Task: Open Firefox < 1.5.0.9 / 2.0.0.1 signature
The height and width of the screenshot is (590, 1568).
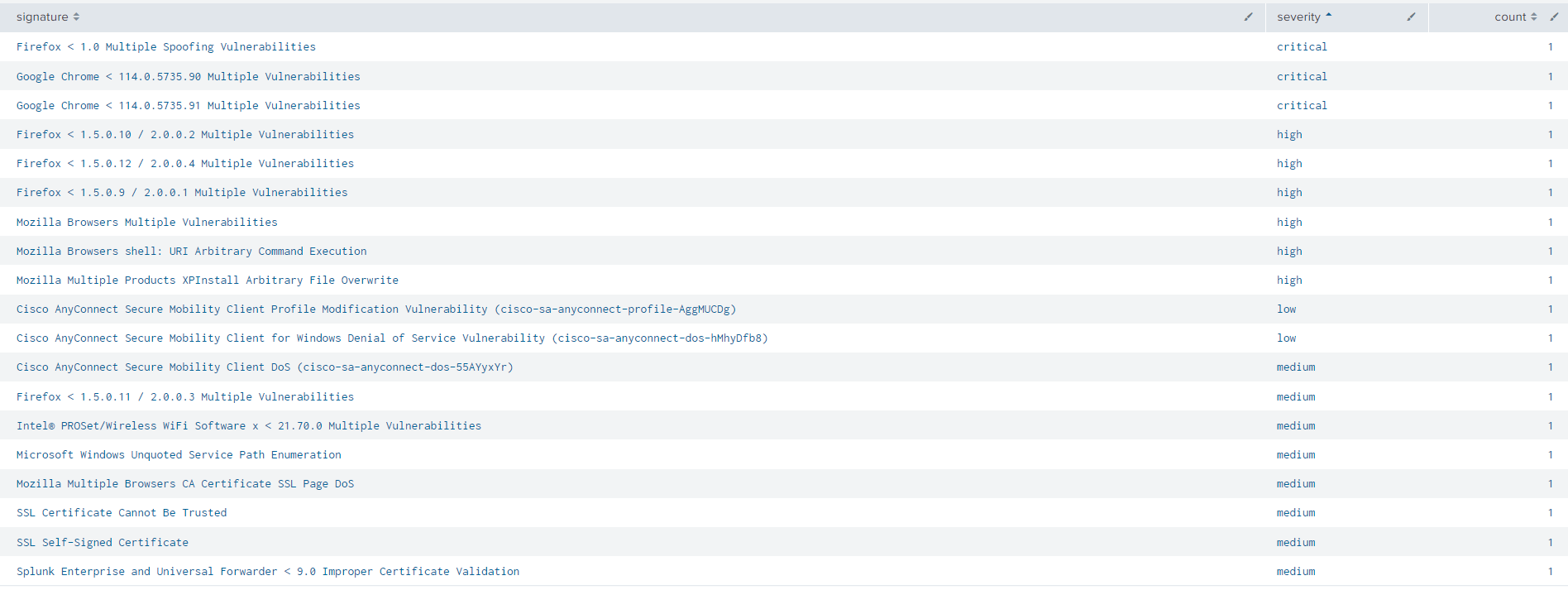Action: (x=182, y=192)
